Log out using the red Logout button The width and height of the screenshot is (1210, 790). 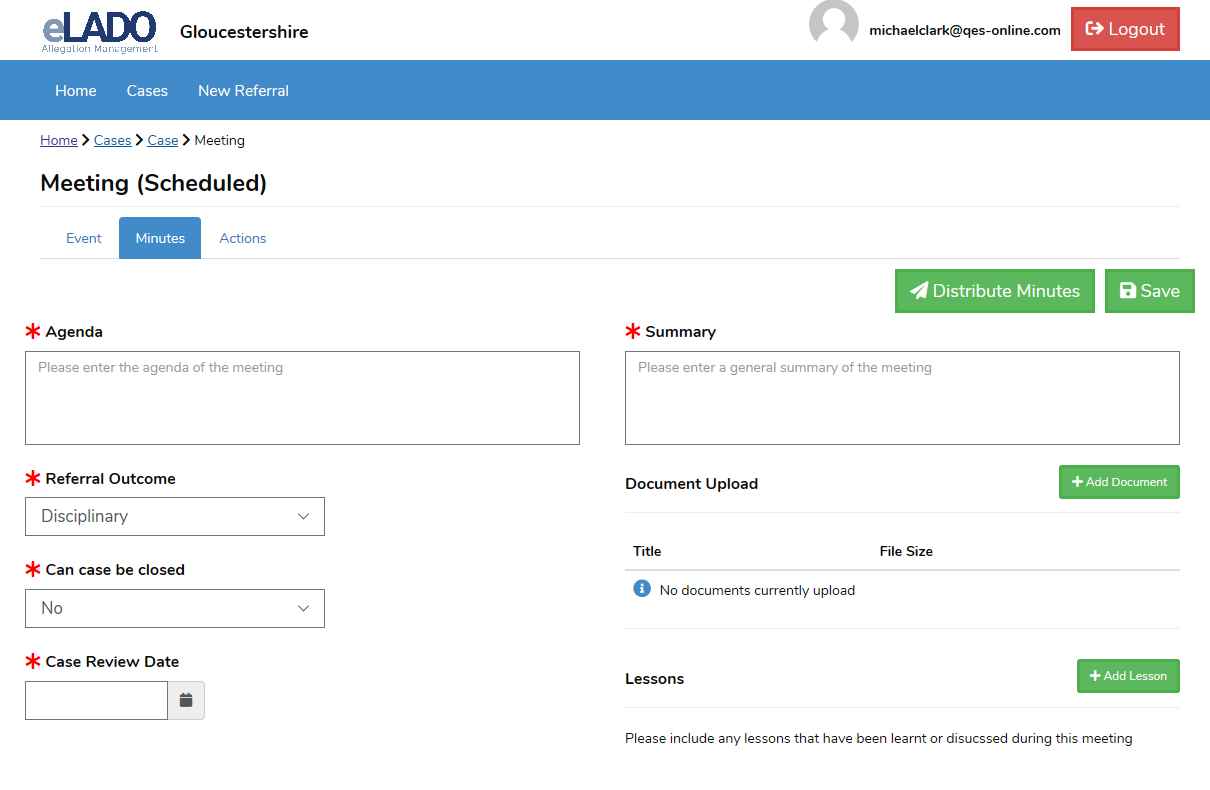point(1125,29)
